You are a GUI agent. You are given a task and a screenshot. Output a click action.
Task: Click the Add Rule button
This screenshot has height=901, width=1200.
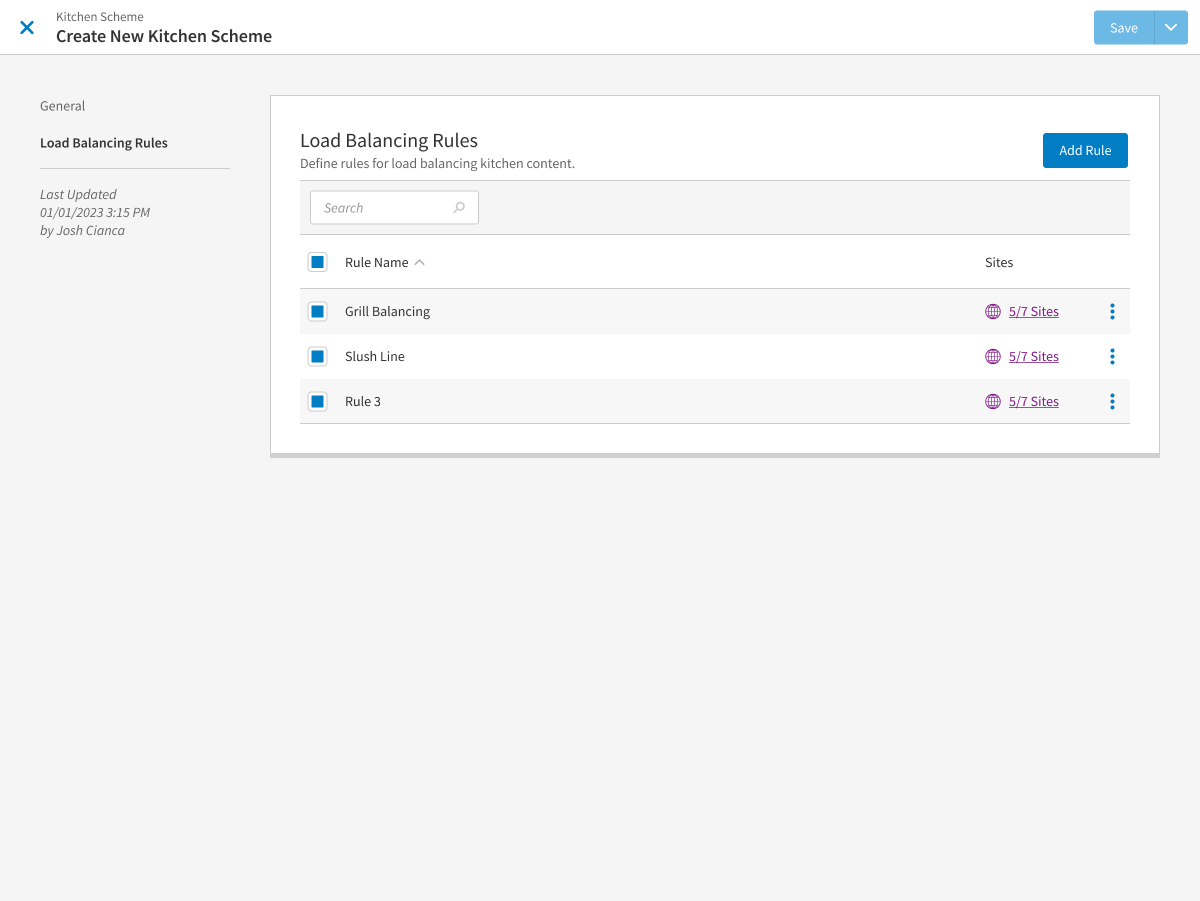point(1085,150)
